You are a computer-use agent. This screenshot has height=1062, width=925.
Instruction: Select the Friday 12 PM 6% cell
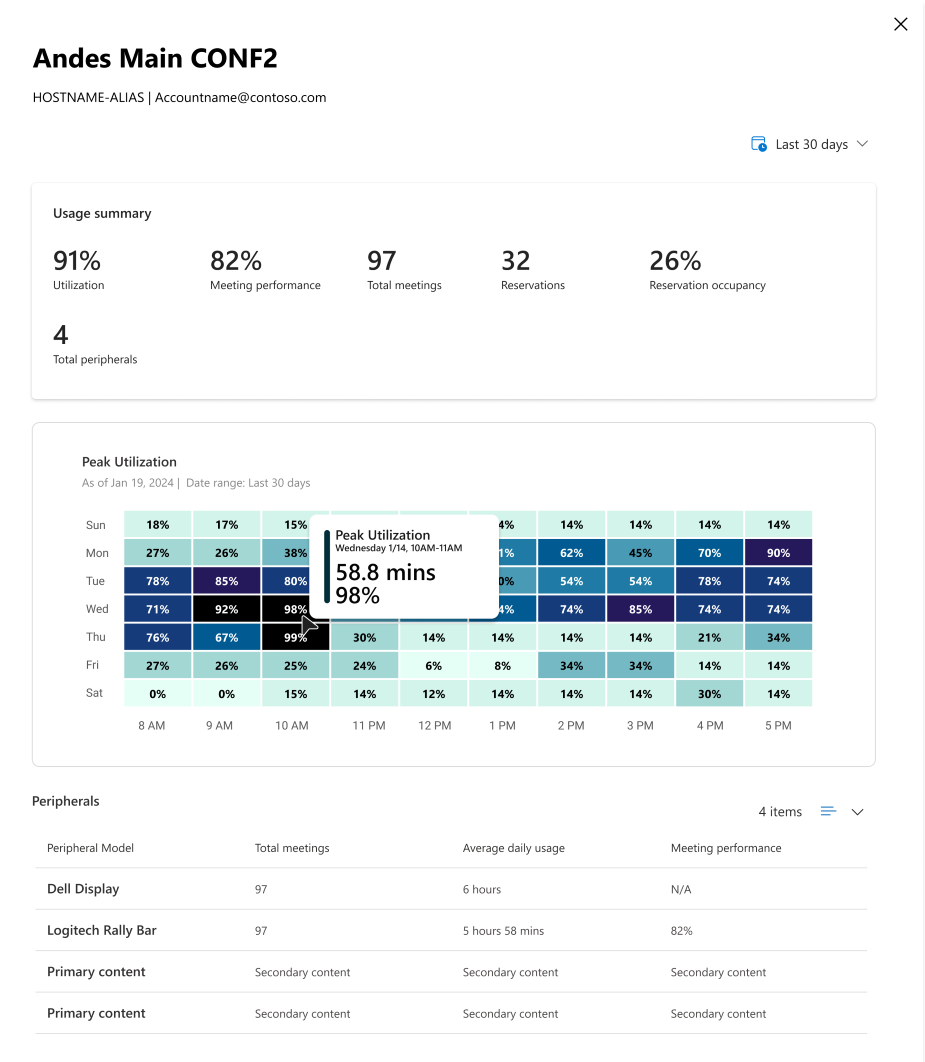433,666
